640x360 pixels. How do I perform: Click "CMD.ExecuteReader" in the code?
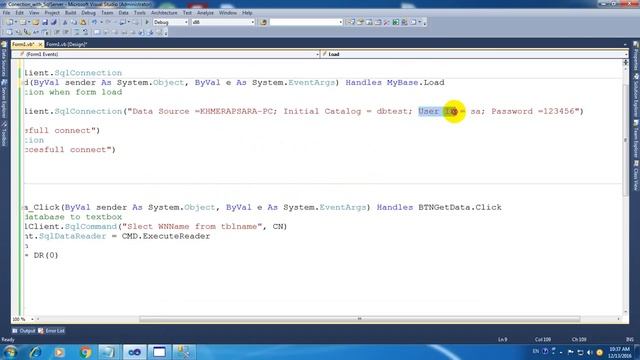[x=166, y=236]
